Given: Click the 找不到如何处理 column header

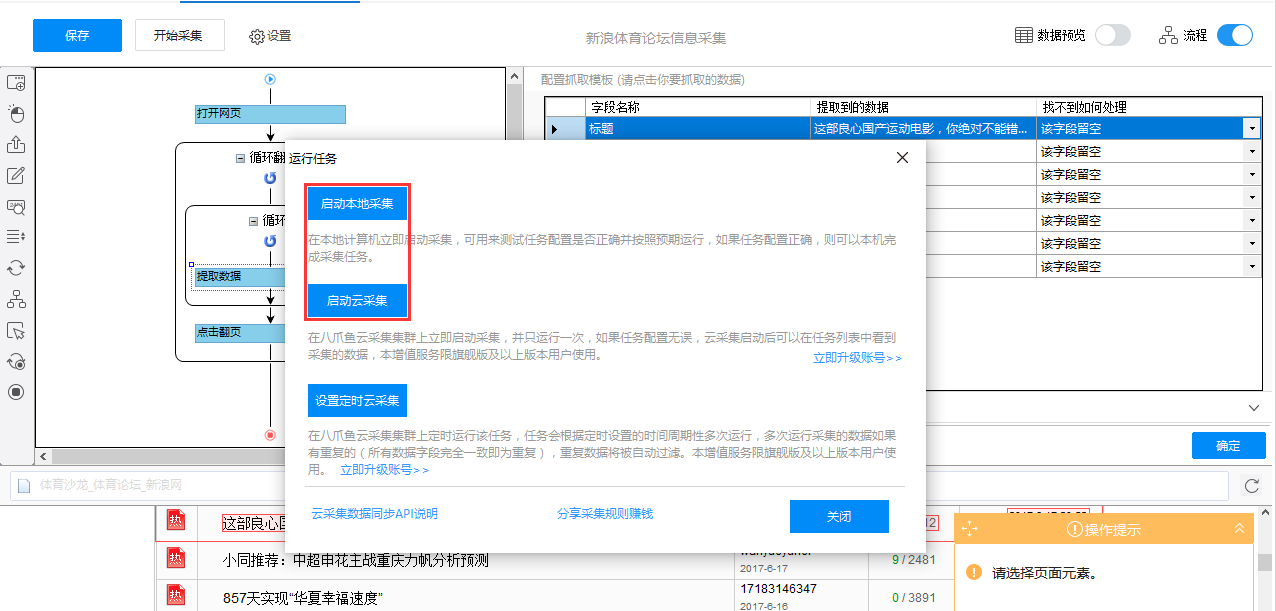Looking at the screenshot, I should (x=1149, y=107).
